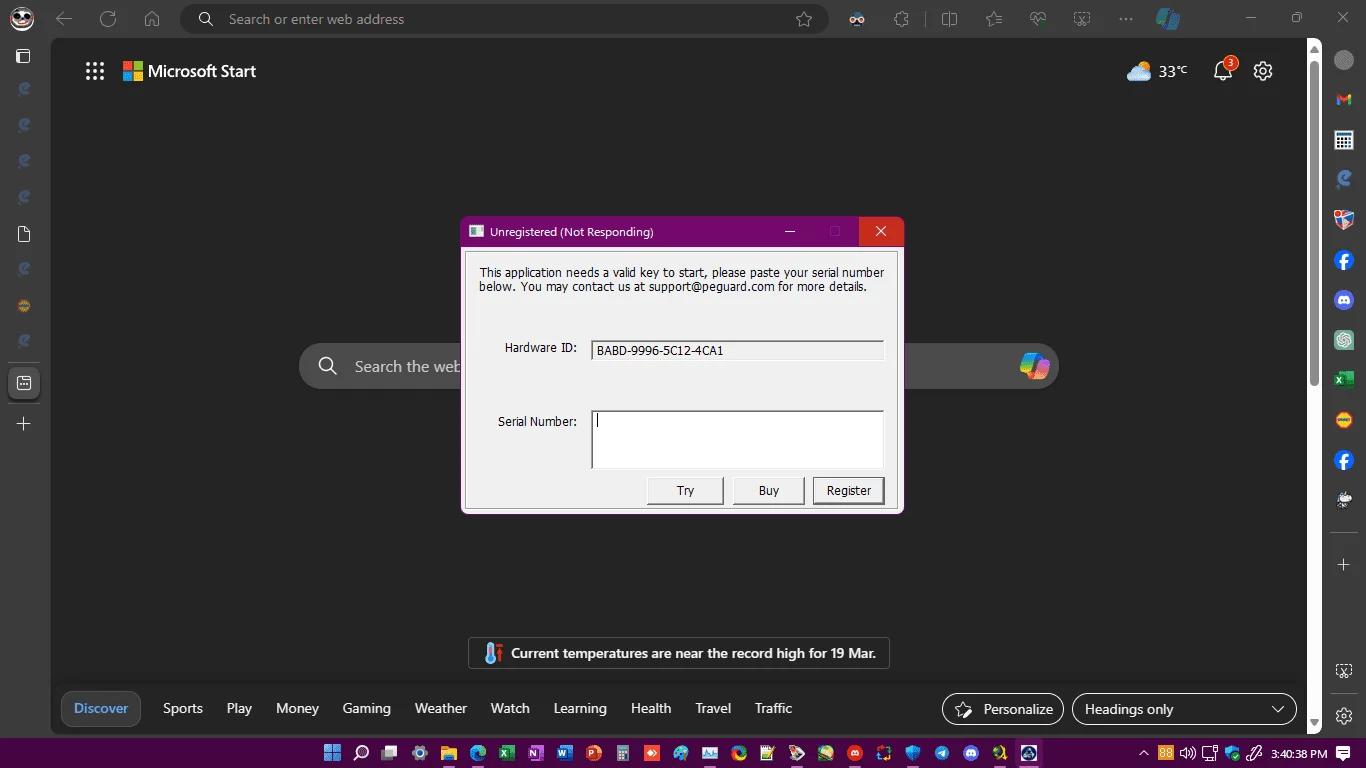Open the screenshot tool in the Edge toolbar
Screen dimensions: 1366x768
(x=1082, y=19)
